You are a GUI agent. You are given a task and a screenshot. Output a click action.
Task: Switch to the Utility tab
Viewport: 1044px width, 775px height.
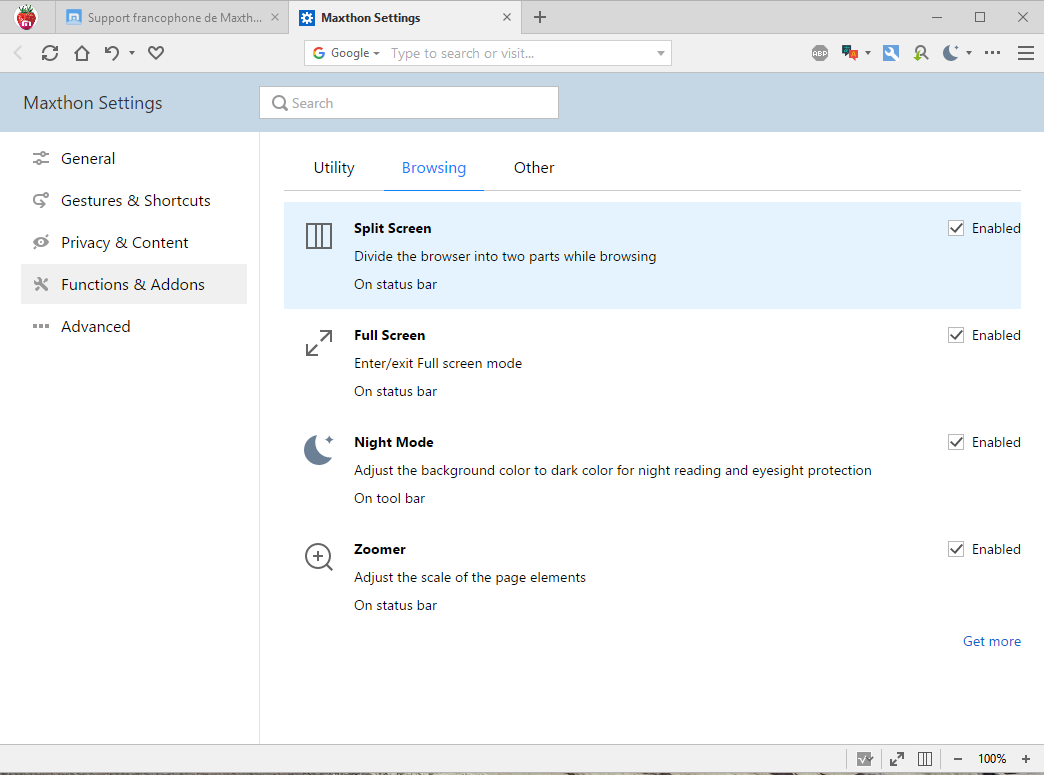pos(334,168)
